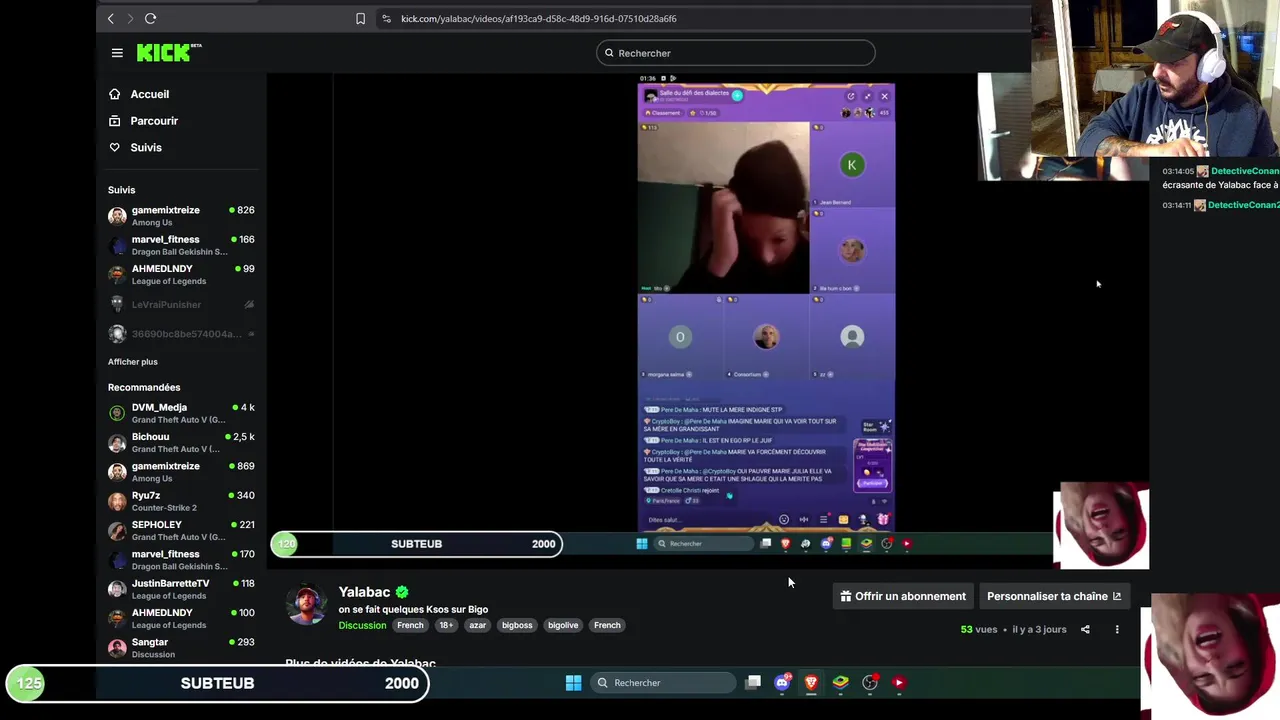Viewport: 1280px width, 720px height.
Task: Click the teal plus button beside room title
Action: point(737,95)
